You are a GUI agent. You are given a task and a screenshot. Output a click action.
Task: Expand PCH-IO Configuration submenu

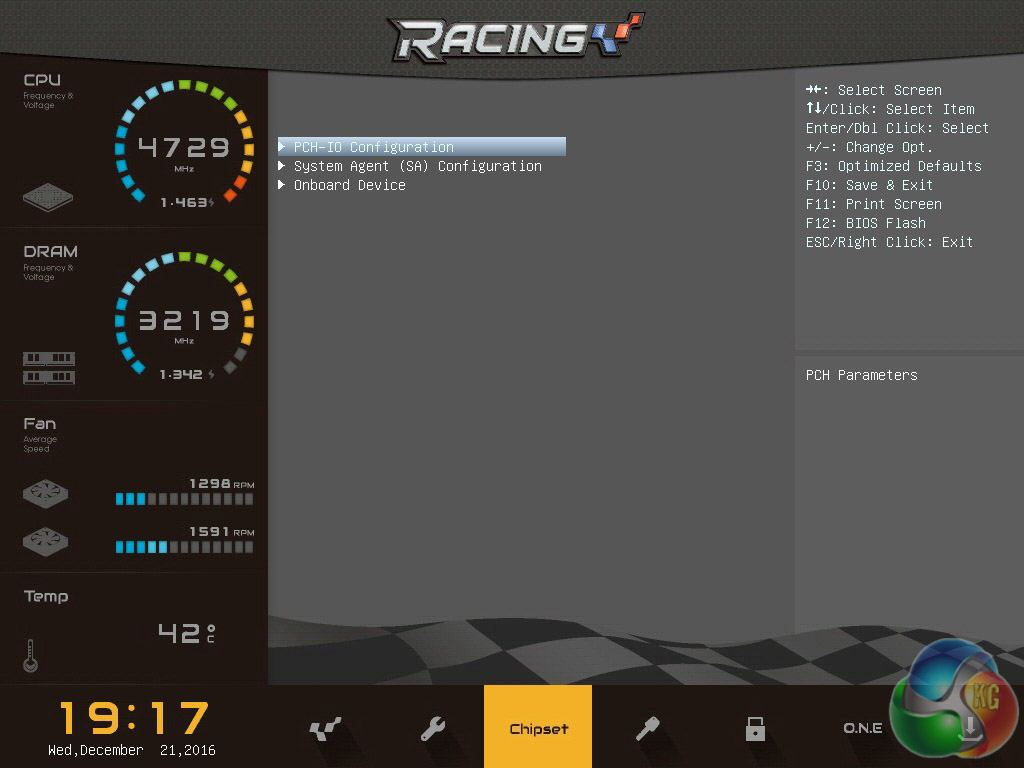click(x=373, y=147)
